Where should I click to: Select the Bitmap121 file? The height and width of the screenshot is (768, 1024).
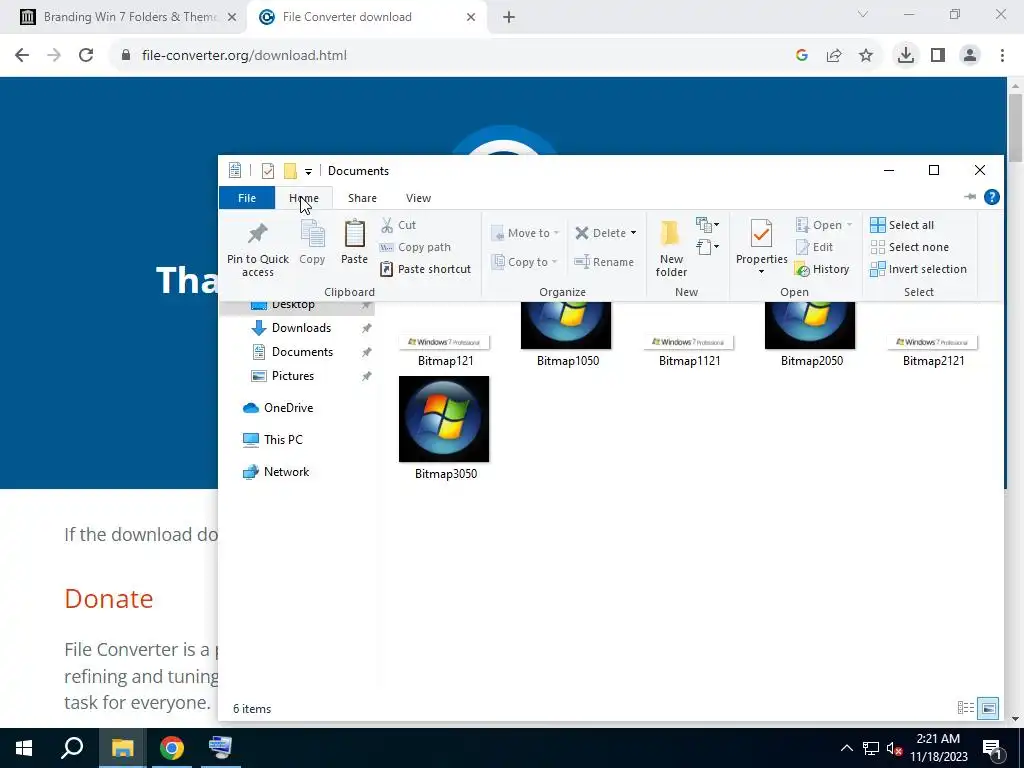445,350
